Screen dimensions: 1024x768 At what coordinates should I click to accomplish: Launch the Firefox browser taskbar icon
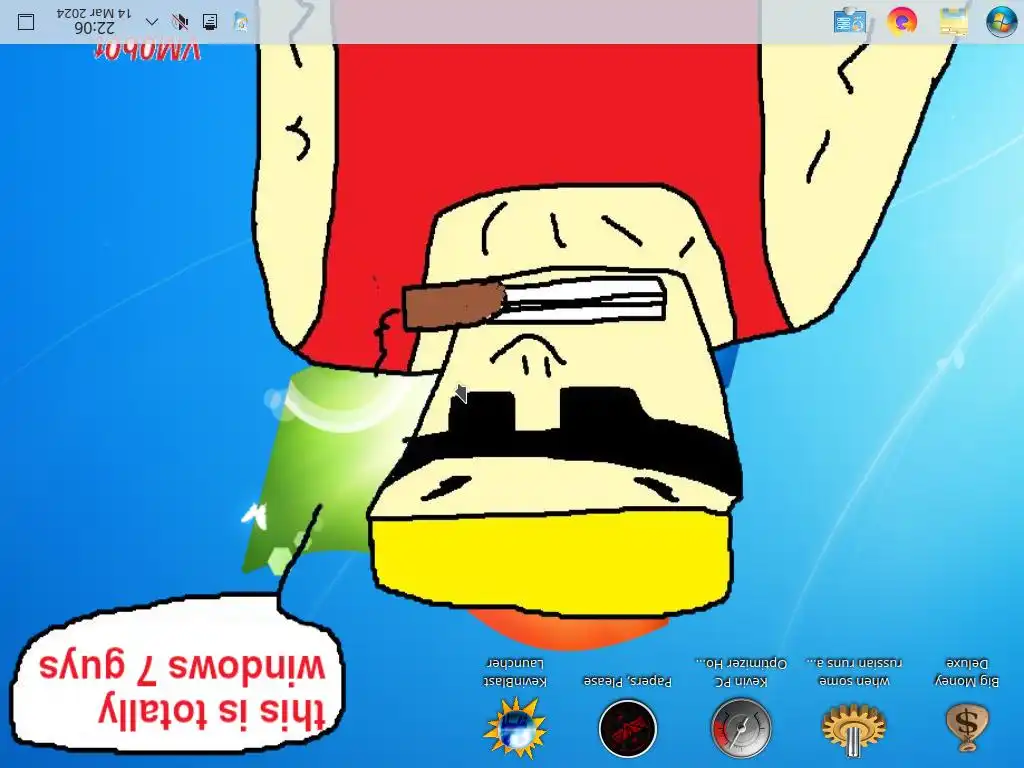[x=901, y=22]
